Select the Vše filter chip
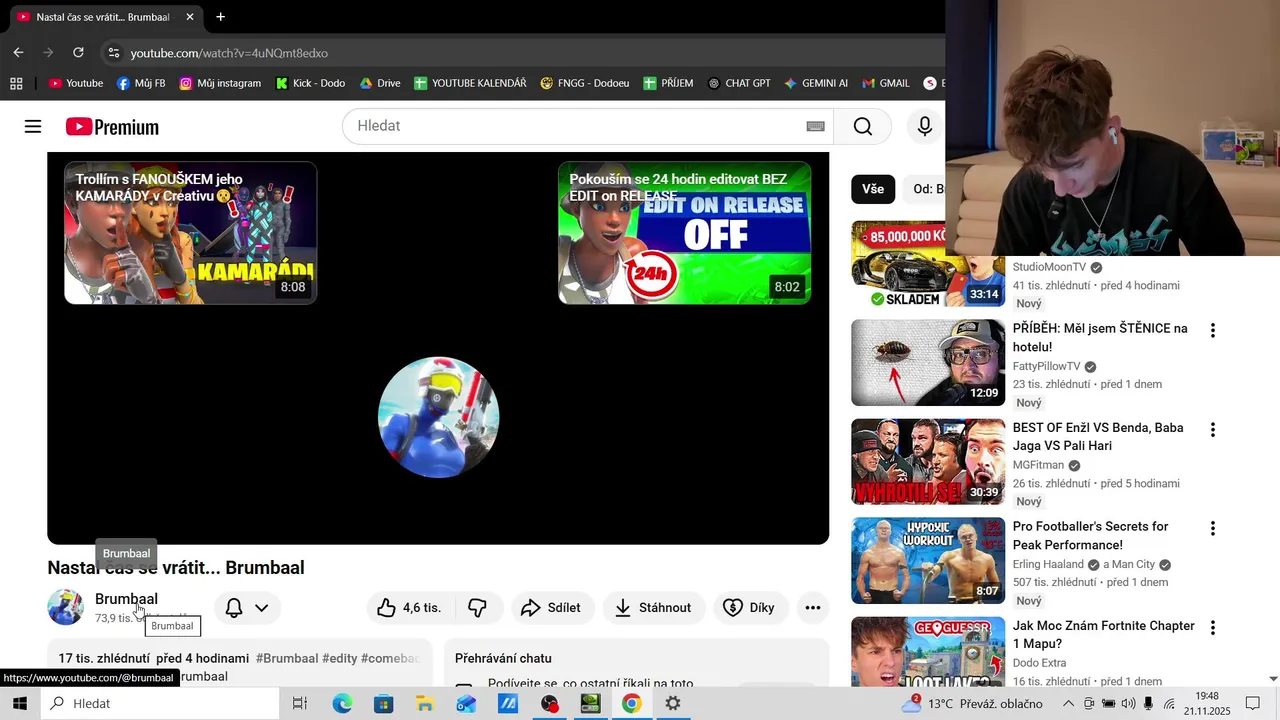This screenshot has width=1280, height=720. (873, 189)
